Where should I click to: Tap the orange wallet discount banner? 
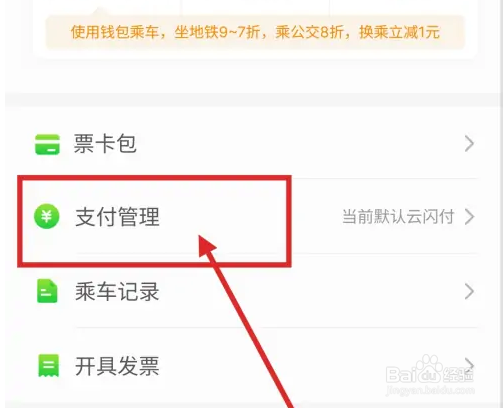(255, 32)
